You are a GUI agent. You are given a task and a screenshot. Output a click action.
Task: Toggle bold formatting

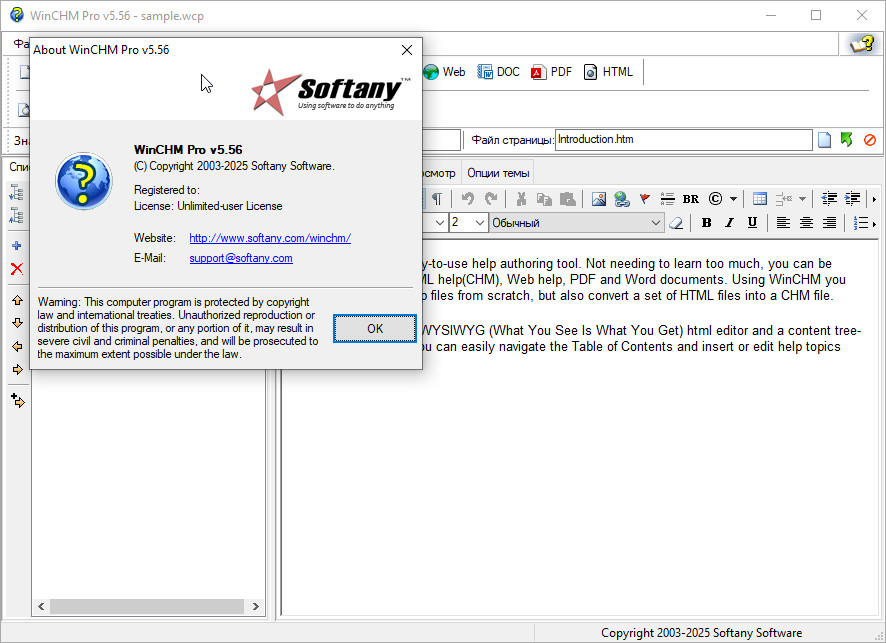(x=706, y=223)
